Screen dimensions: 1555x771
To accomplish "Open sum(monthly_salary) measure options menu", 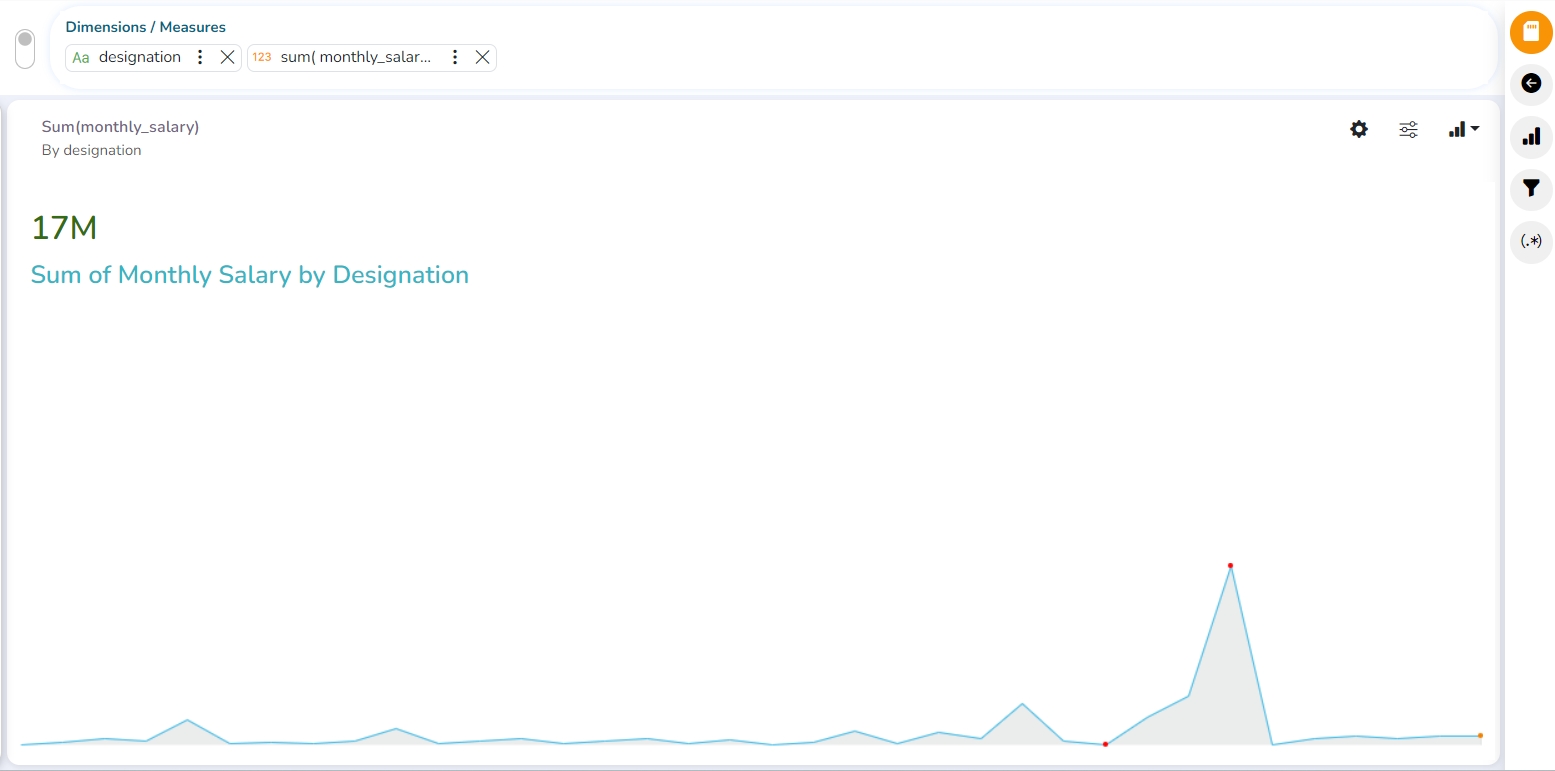I will click(455, 57).
